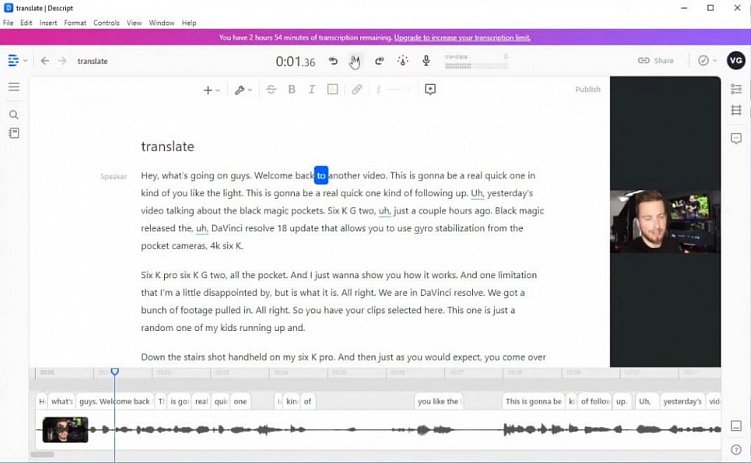
Task: Open the crop frame icon in right sidebar
Action: tap(736, 111)
